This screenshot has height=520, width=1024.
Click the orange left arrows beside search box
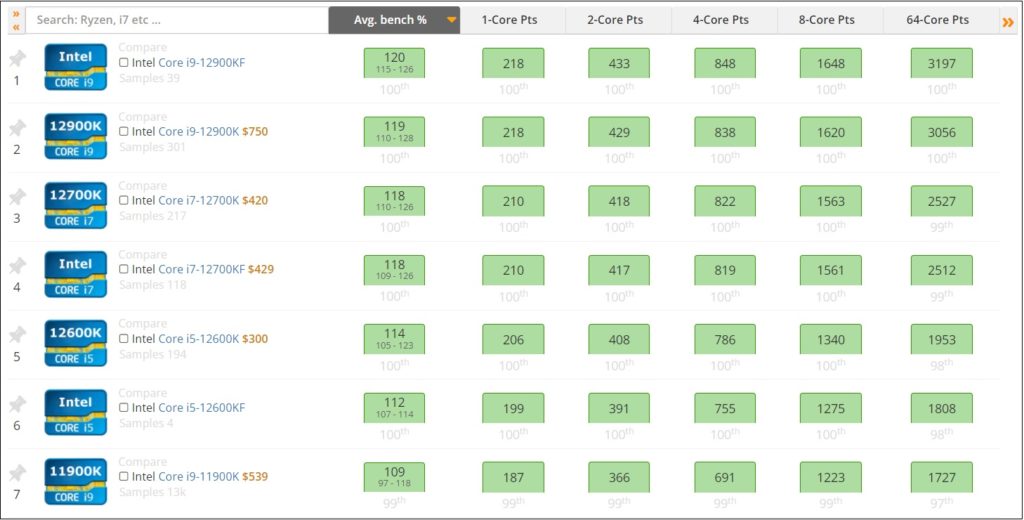[16, 20]
